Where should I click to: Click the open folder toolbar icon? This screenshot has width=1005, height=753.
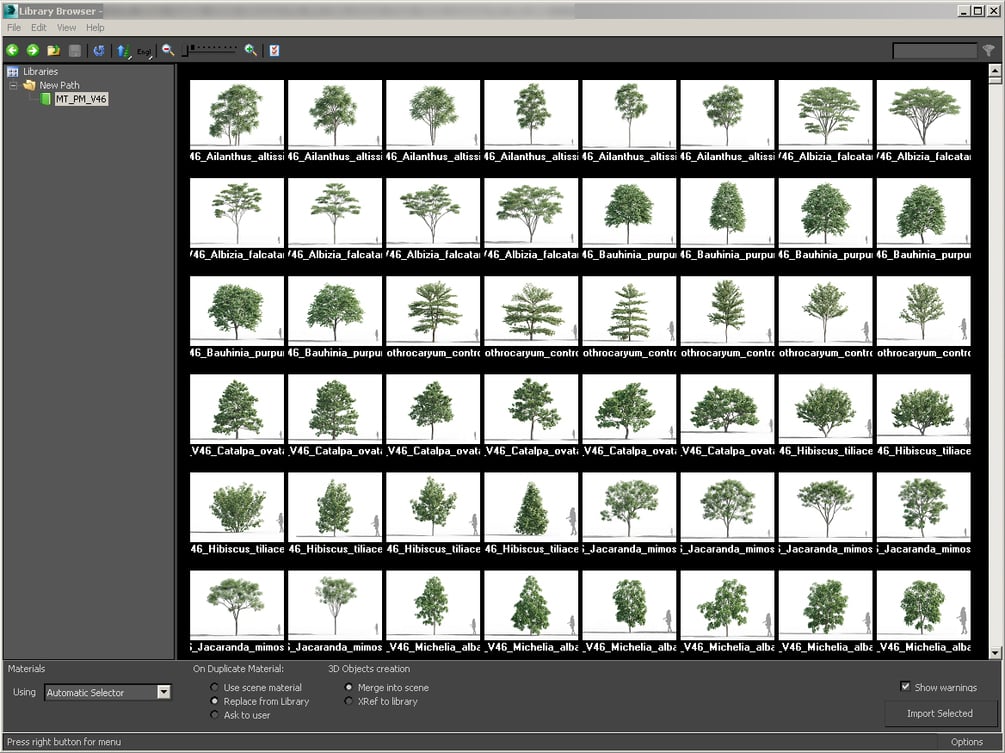54,50
